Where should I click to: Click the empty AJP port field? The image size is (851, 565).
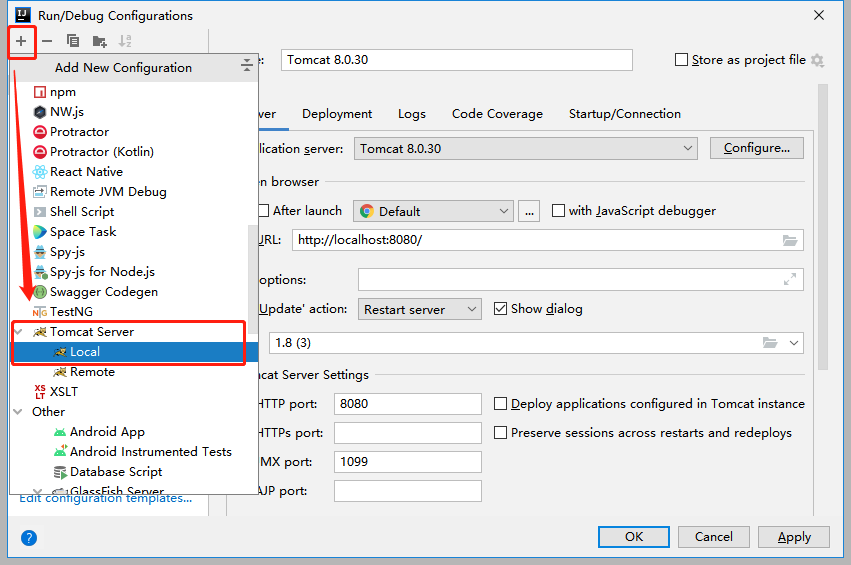tap(408, 491)
